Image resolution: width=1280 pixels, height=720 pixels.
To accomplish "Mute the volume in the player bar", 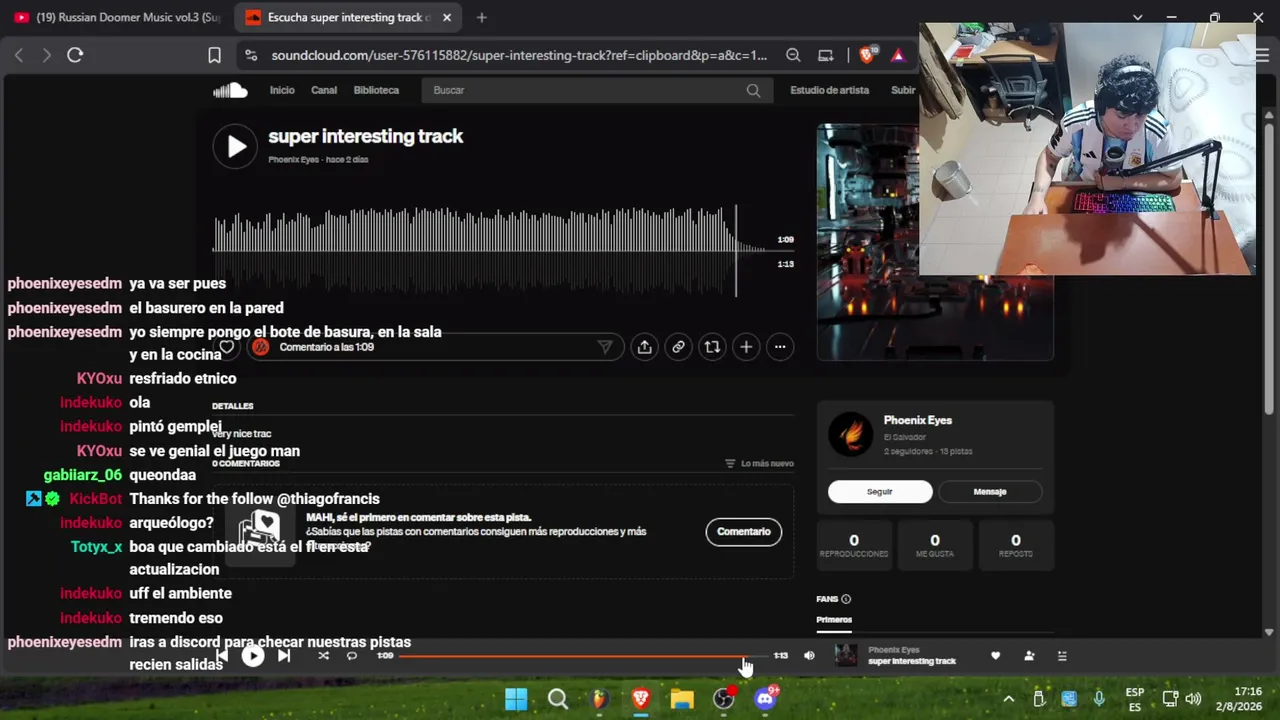I will [809, 656].
